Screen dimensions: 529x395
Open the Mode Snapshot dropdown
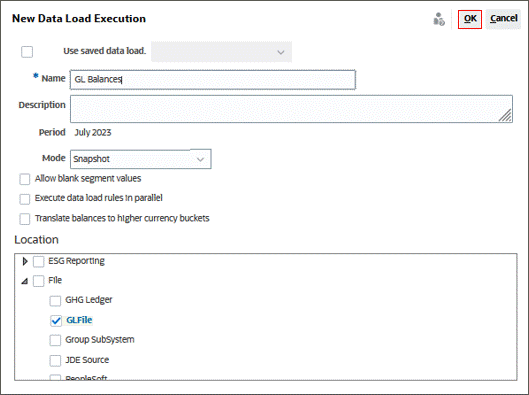[141, 159]
